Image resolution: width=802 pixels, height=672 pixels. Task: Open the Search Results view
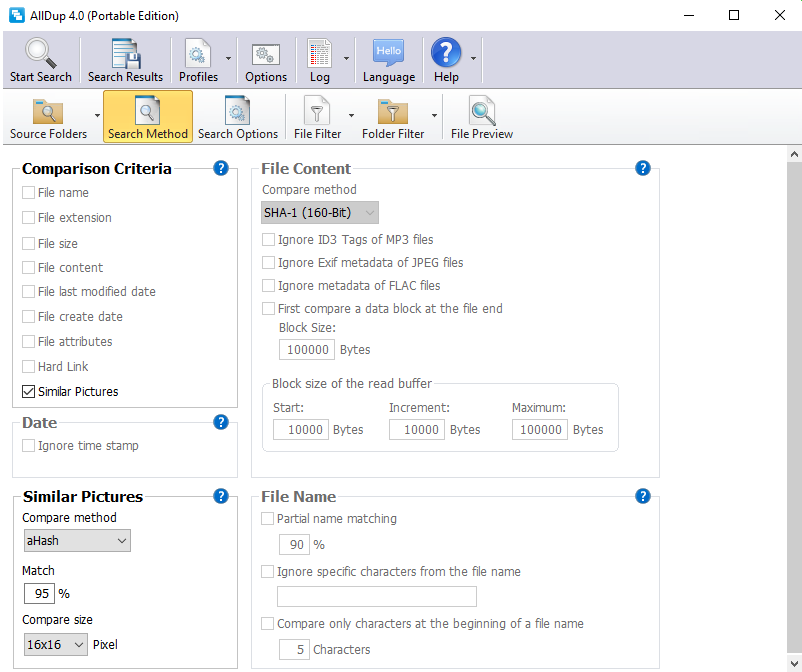coord(125,55)
